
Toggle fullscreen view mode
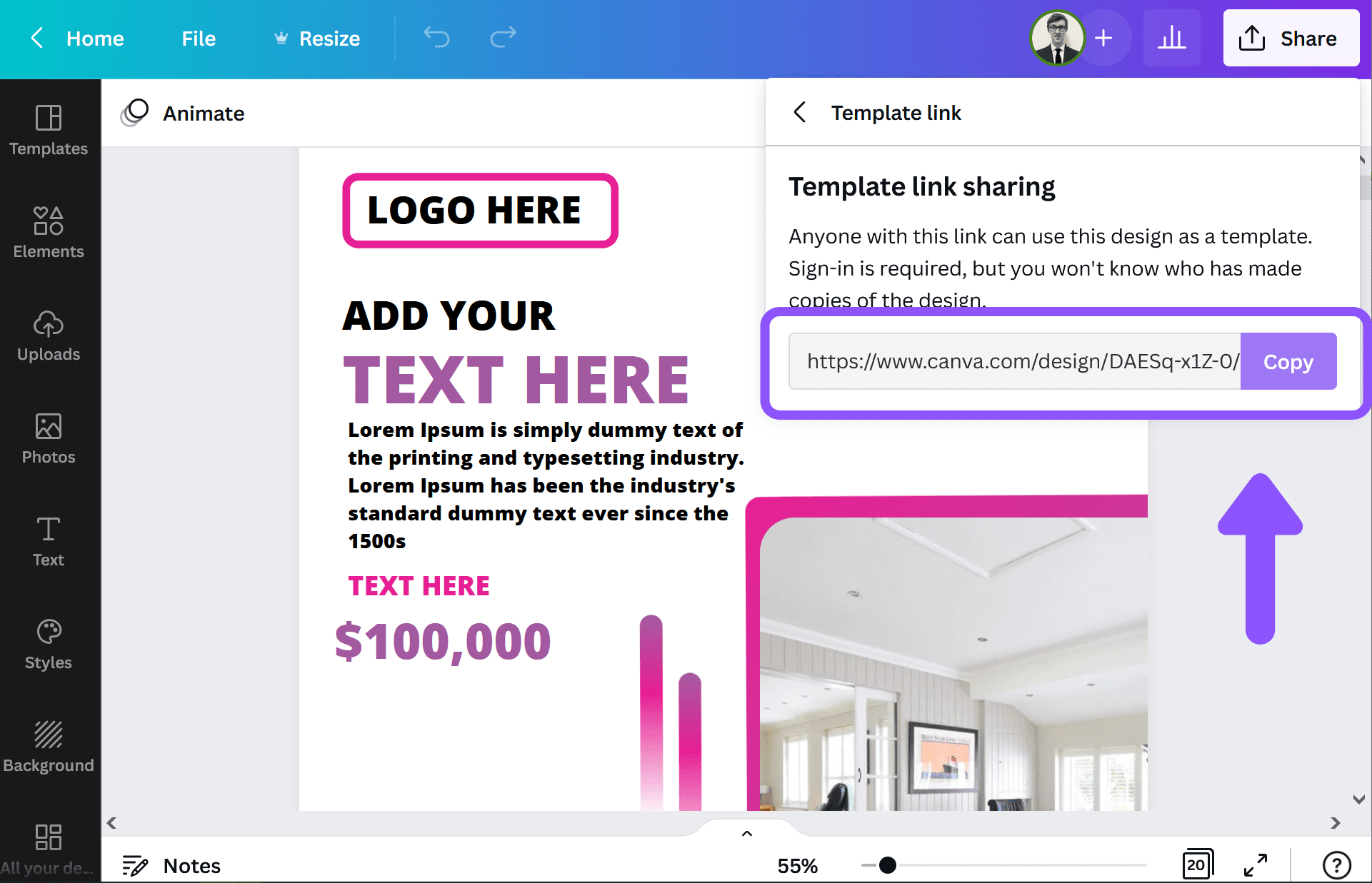click(x=1256, y=863)
